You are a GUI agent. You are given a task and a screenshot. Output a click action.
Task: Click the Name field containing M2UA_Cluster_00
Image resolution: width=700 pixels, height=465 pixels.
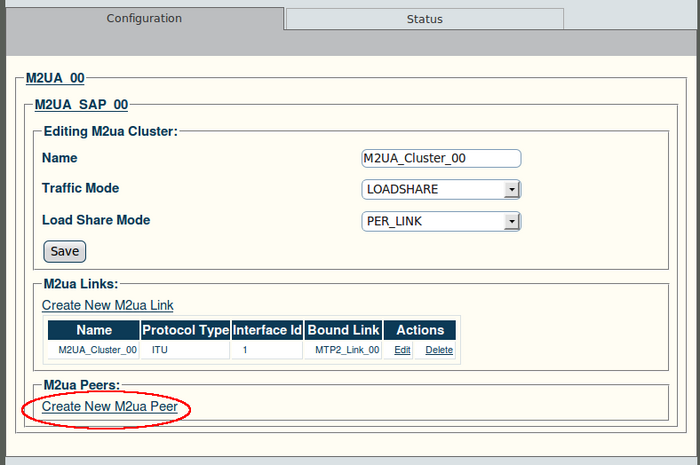click(x=441, y=158)
